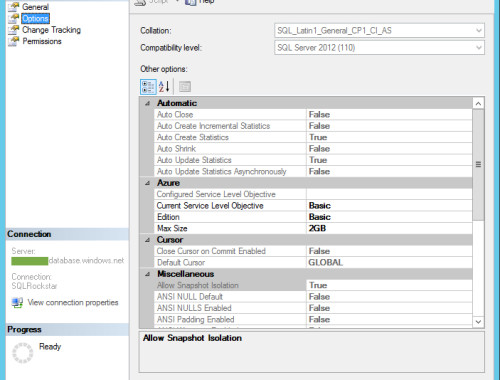Open the General page
Viewport: 500px width, 380px height.
click(x=35, y=7)
